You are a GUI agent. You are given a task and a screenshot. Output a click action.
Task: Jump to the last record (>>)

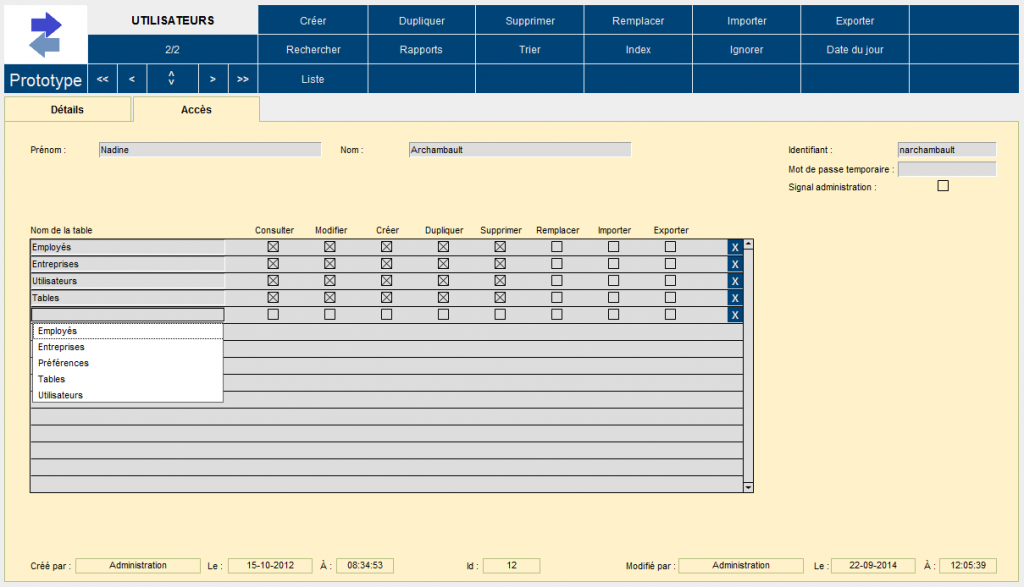pyautogui.click(x=243, y=79)
